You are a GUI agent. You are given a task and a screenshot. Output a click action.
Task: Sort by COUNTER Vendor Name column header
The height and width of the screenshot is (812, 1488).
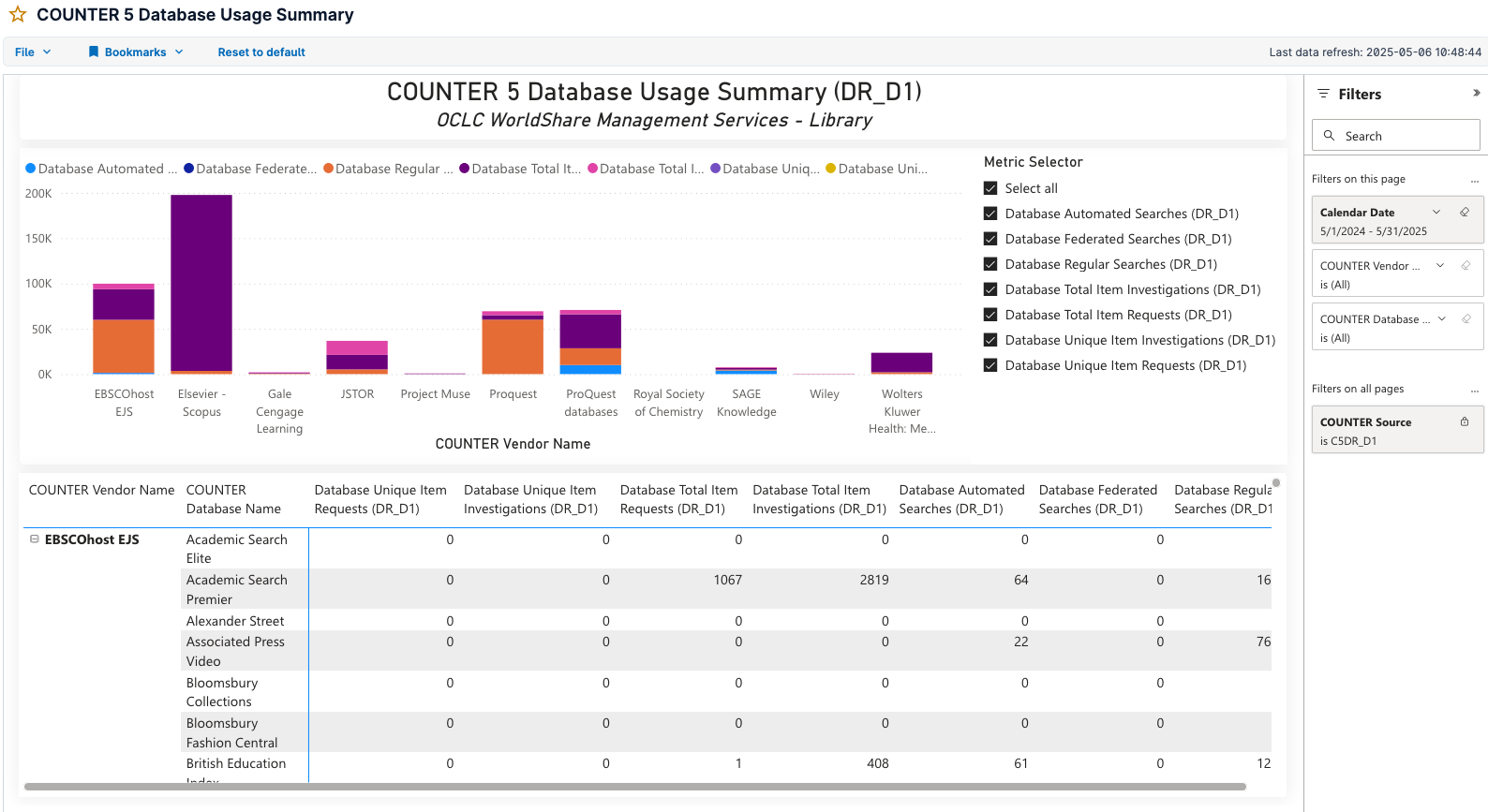101,490
